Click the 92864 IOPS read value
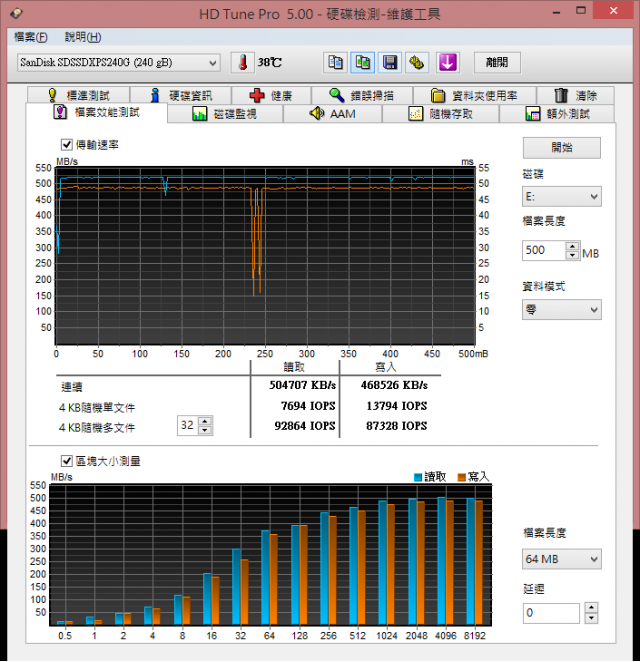 tap(305, 426)
